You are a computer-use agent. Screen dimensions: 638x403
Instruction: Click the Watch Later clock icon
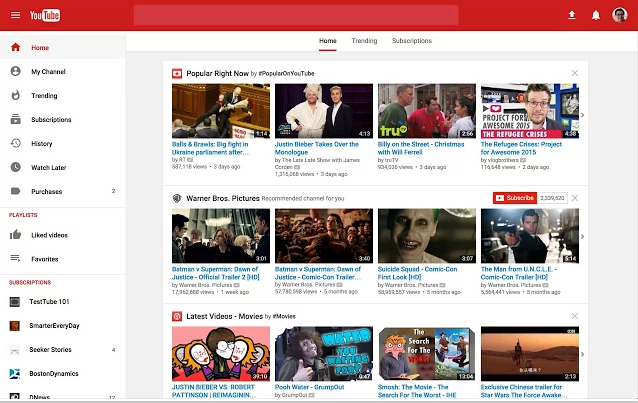15,167
